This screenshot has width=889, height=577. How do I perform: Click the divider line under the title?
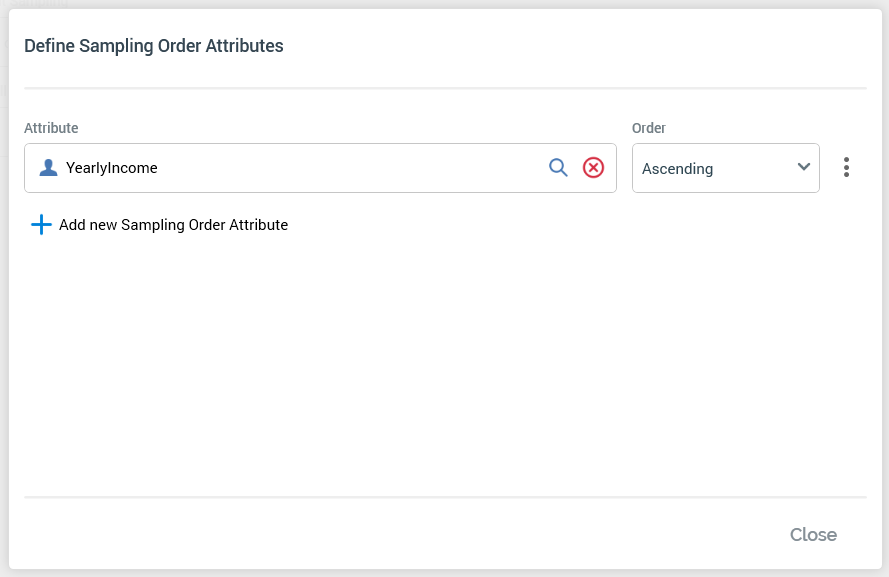pos(444,89)
